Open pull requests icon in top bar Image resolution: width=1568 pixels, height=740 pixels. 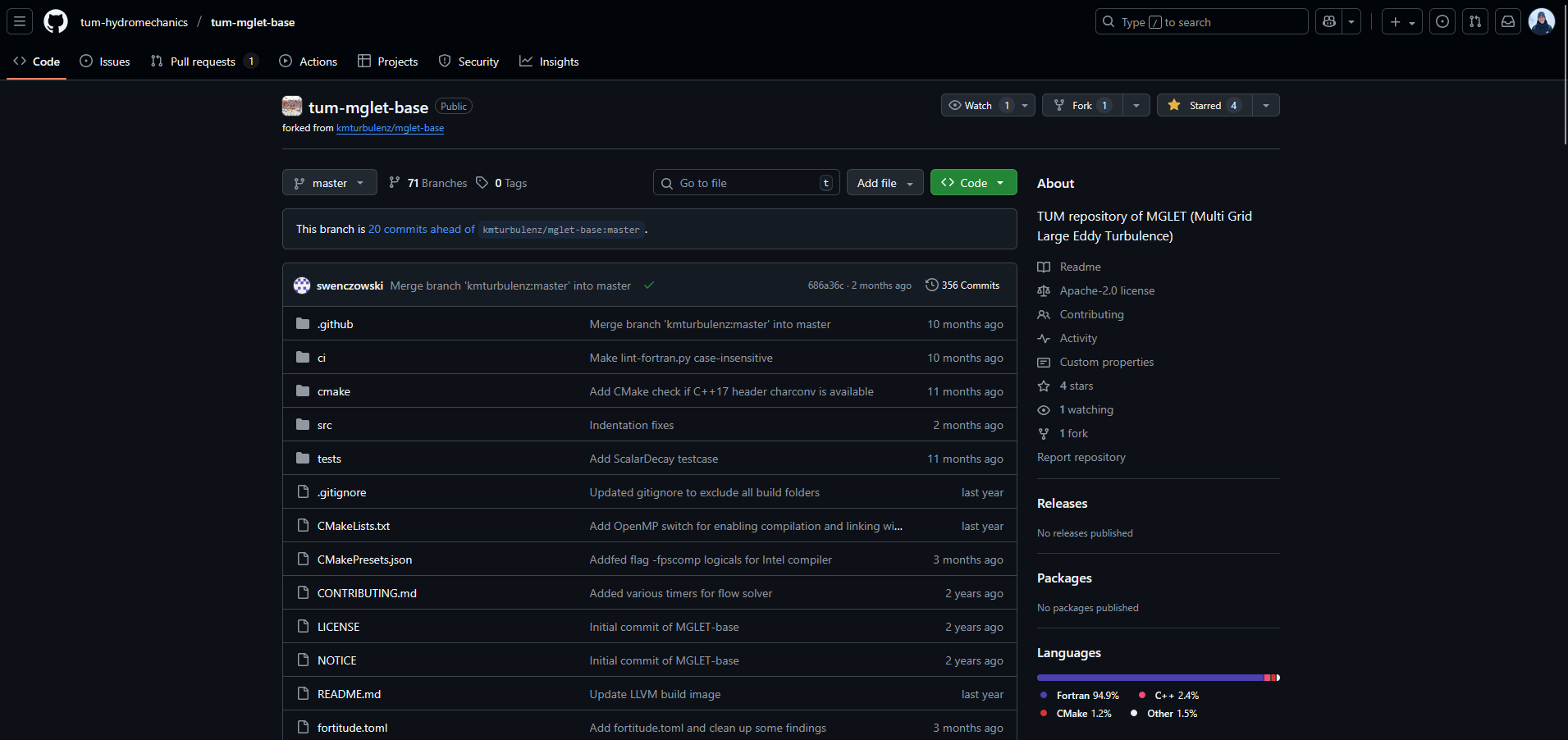pos(1474,22)
